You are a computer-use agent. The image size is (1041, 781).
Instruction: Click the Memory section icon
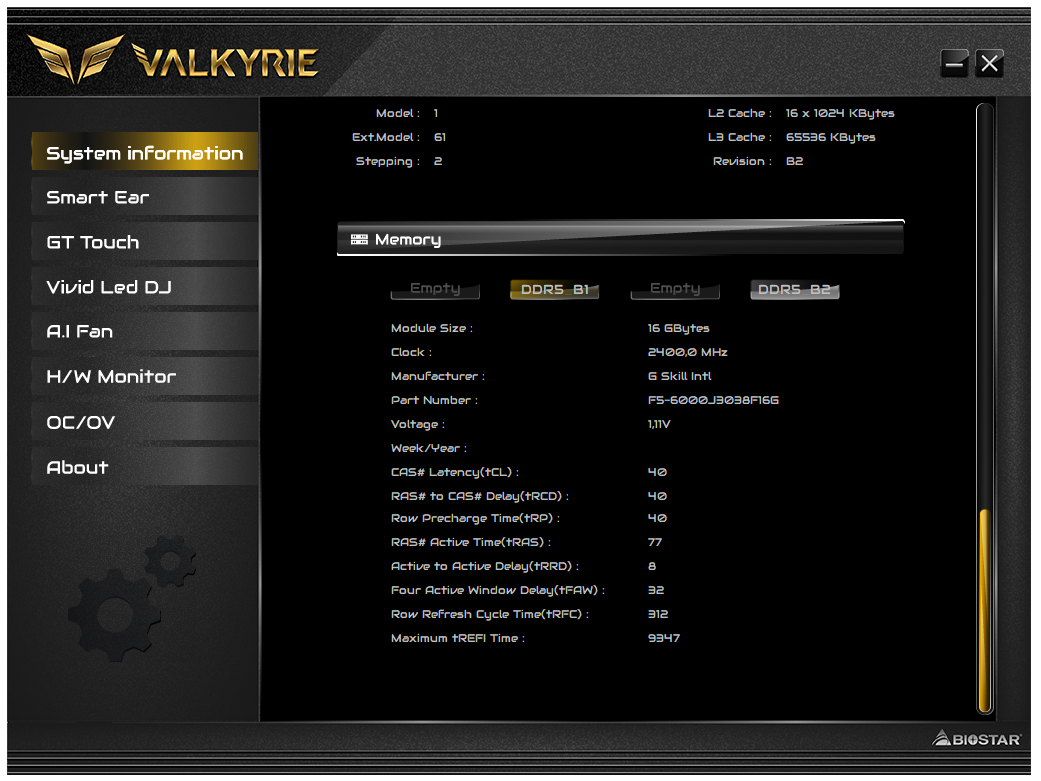pos(359,240)
